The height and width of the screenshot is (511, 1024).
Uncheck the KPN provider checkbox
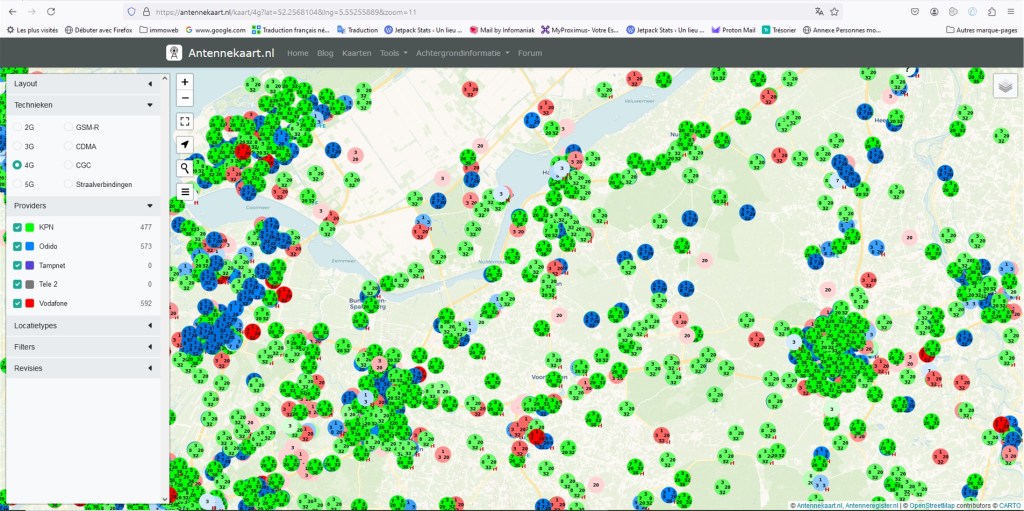[18, 227]
